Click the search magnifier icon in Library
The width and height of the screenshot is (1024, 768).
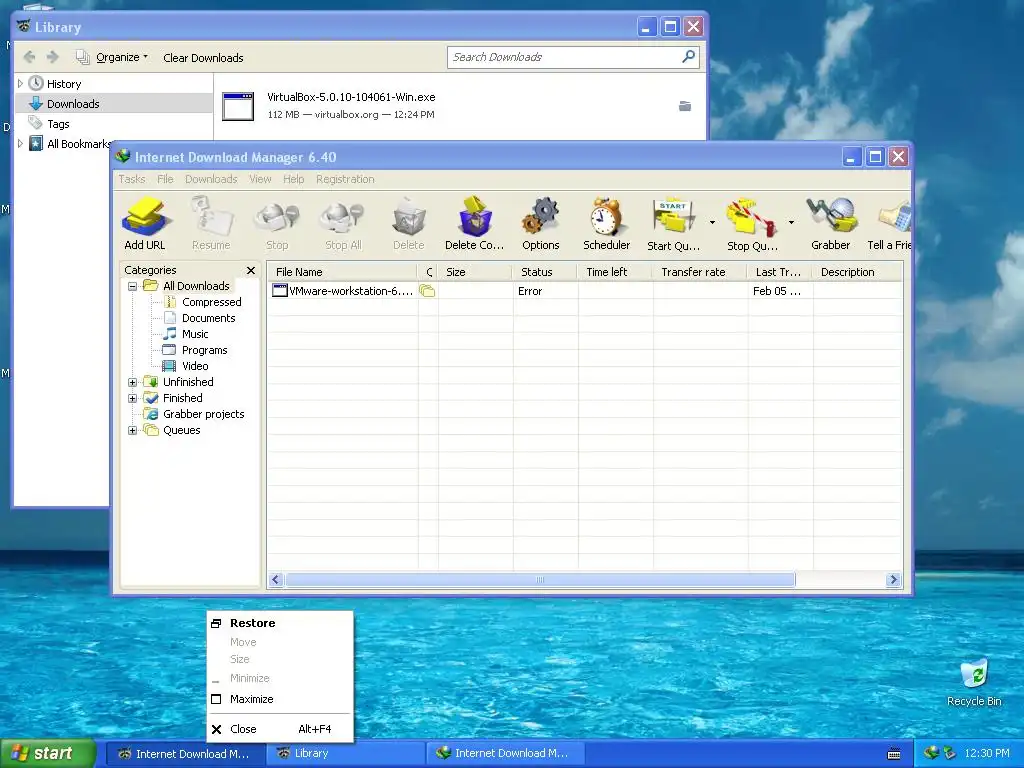688,57
